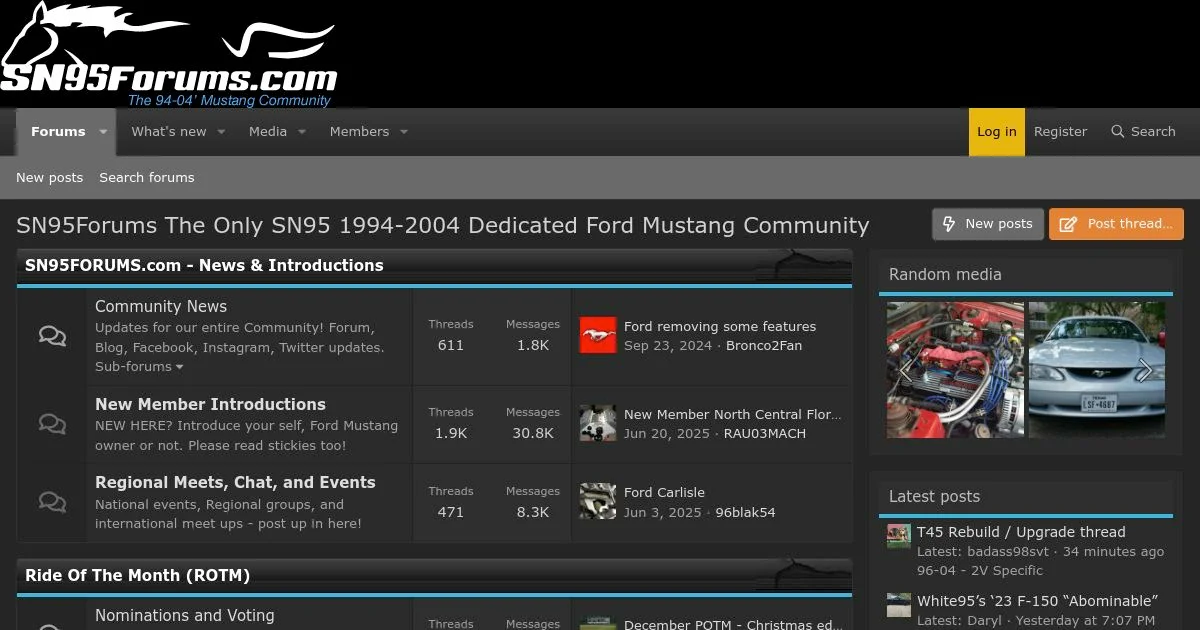Click the New Member Introductions forum bubble icon
Viewport: 1200px width, 630px height.
tap(52, 424)
